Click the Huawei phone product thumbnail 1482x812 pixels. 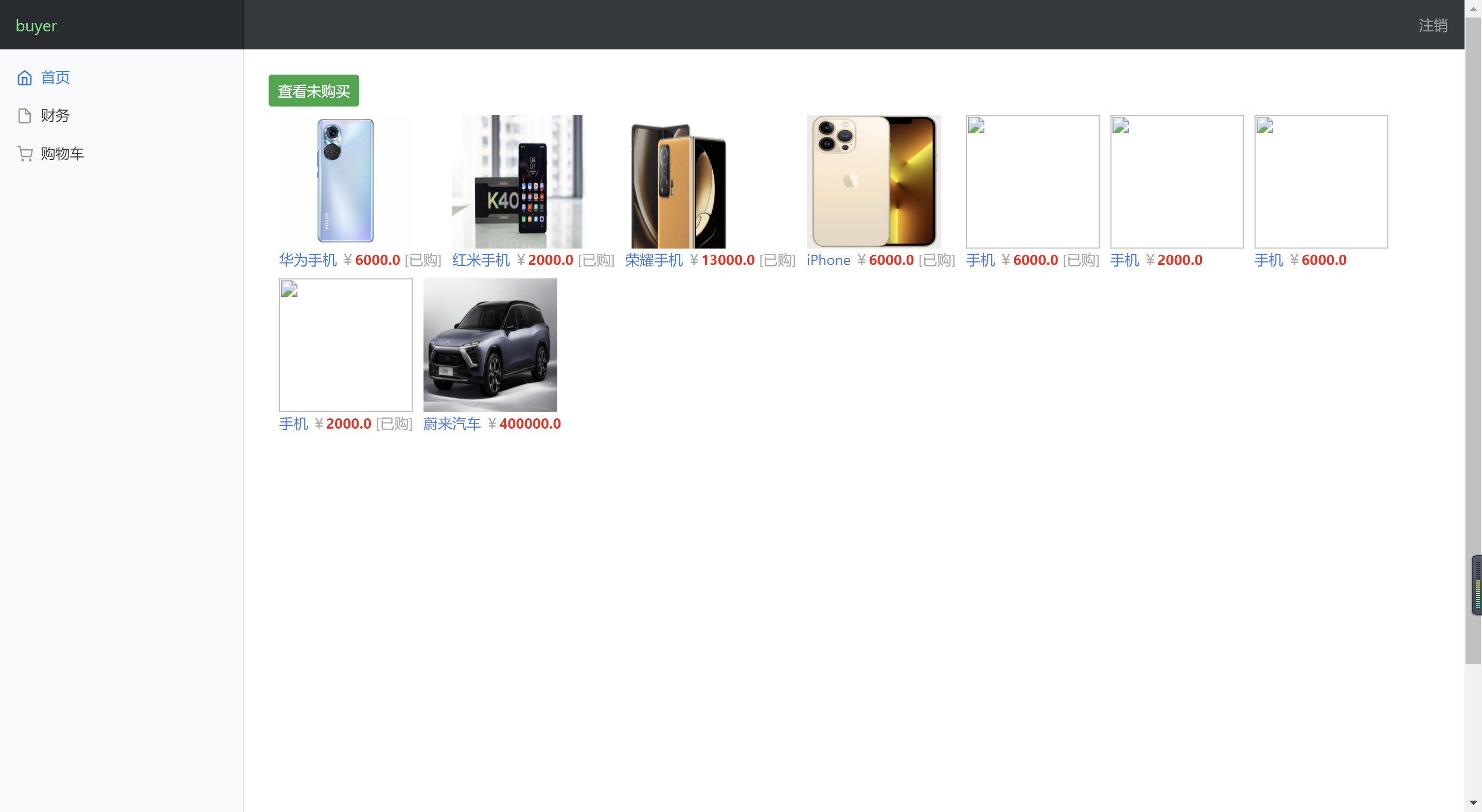[345, 181]
